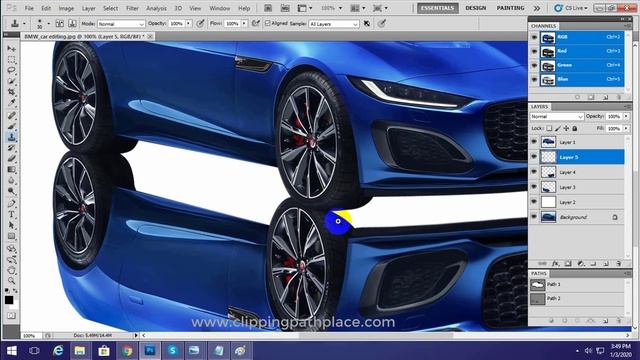640x360 pixels.
Task: Open the Flow slider arrow
Action: click(x=244, y=24)
